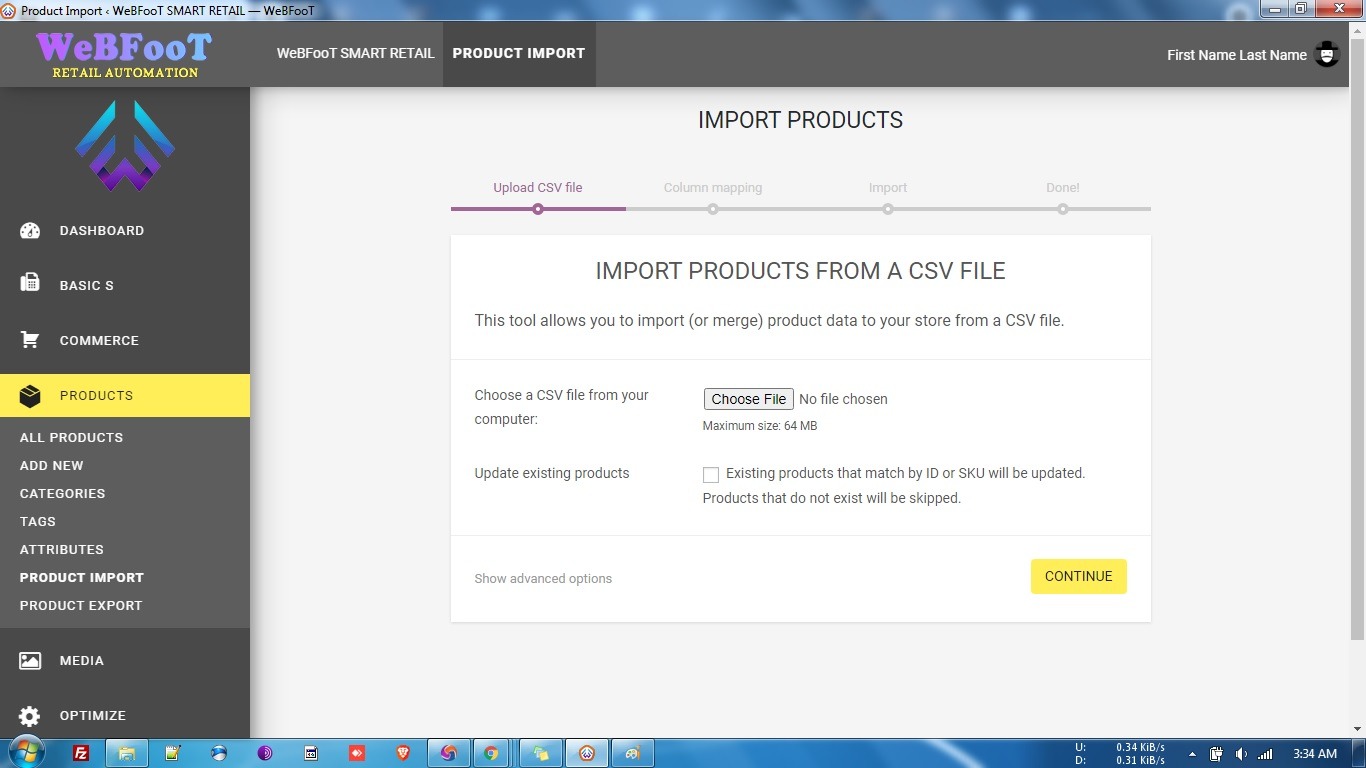The width and height of the screenshot is (1366, 768).
Task: Click the user avatar icon at top right
Action: [x=1327, y=54]
